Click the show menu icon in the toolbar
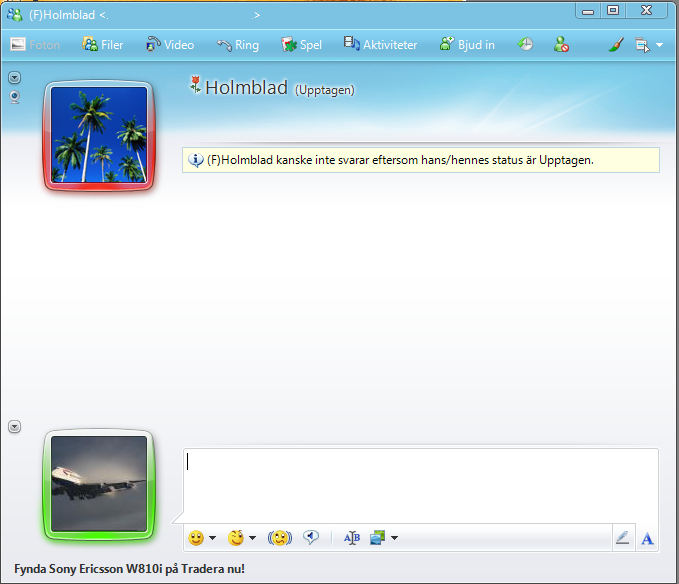679x584 pixels. [643, 45]
